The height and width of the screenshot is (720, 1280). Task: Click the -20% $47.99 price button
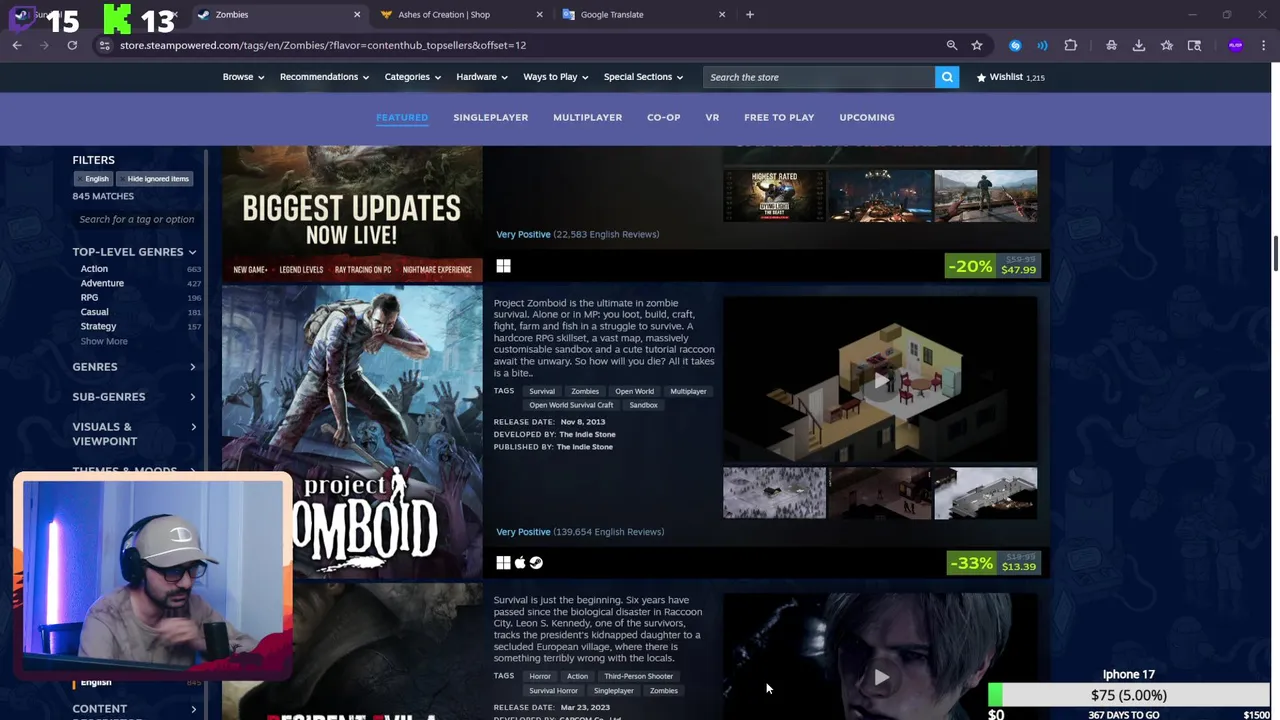(994, 266)
